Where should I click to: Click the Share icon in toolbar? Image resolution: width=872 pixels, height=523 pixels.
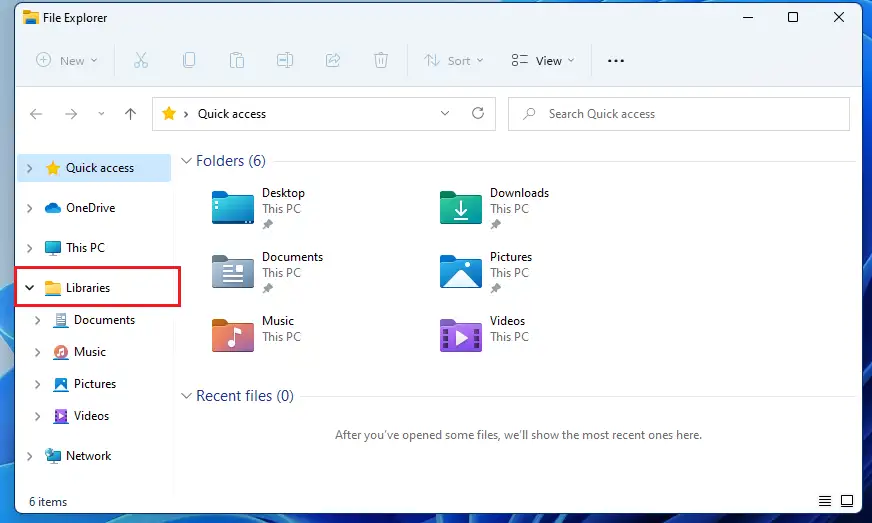point(333,60)
